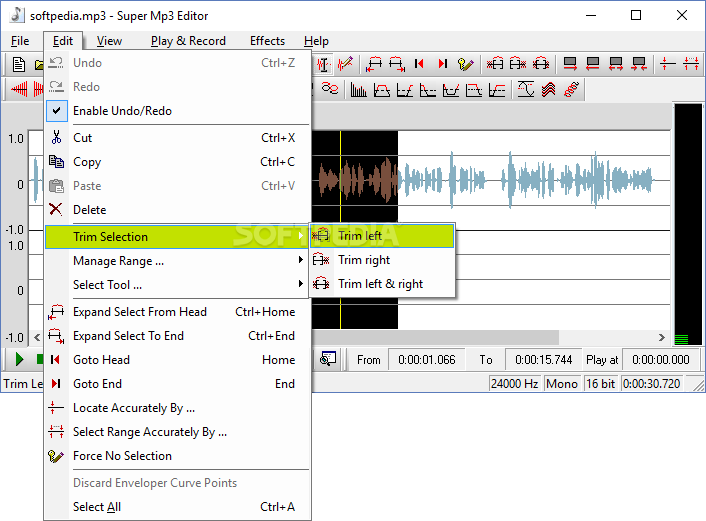This screenshot has height=521, width=706.
Task: Choose Expand Select To End menu entry
Action: point(177,336)
